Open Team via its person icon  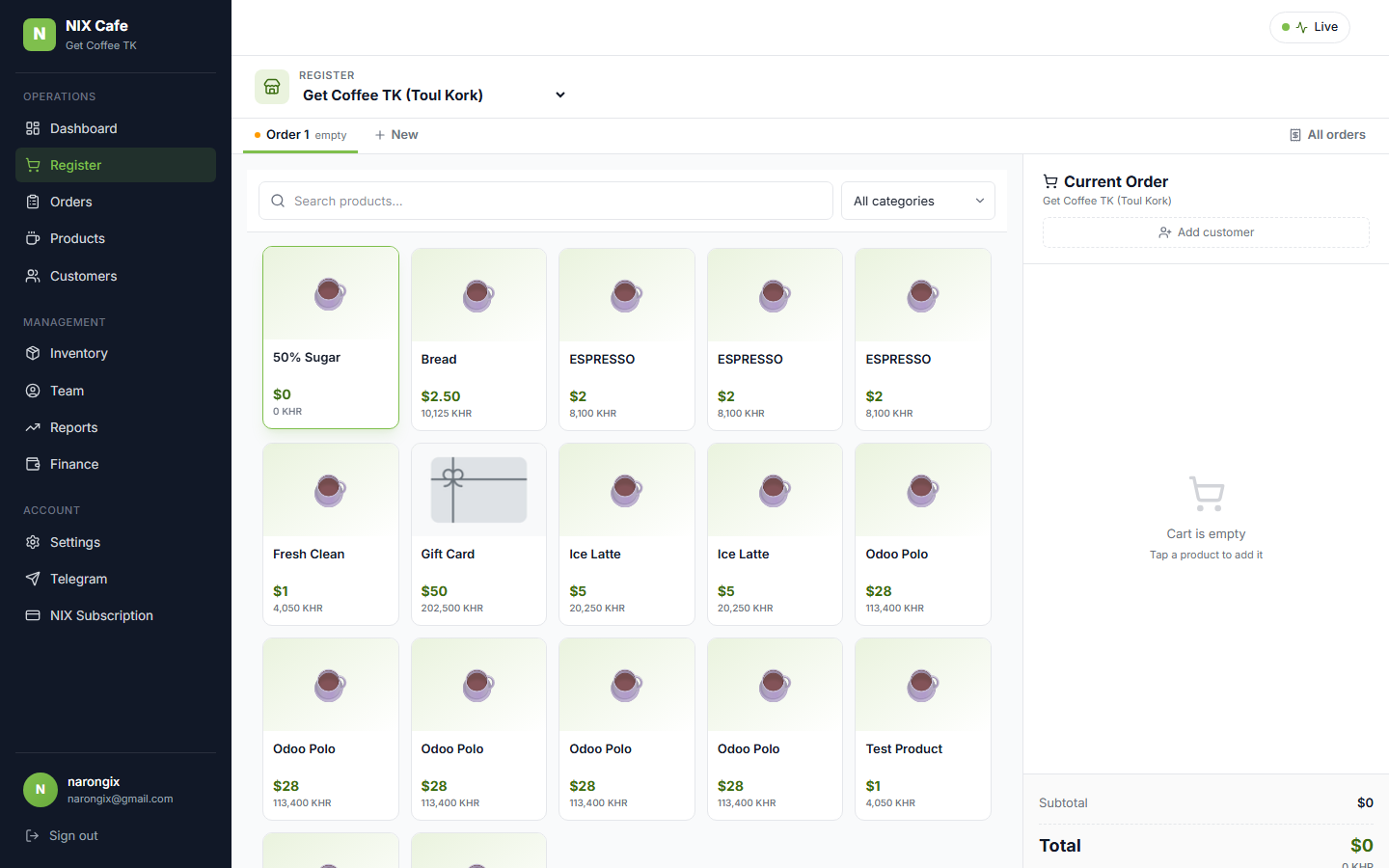33,391
